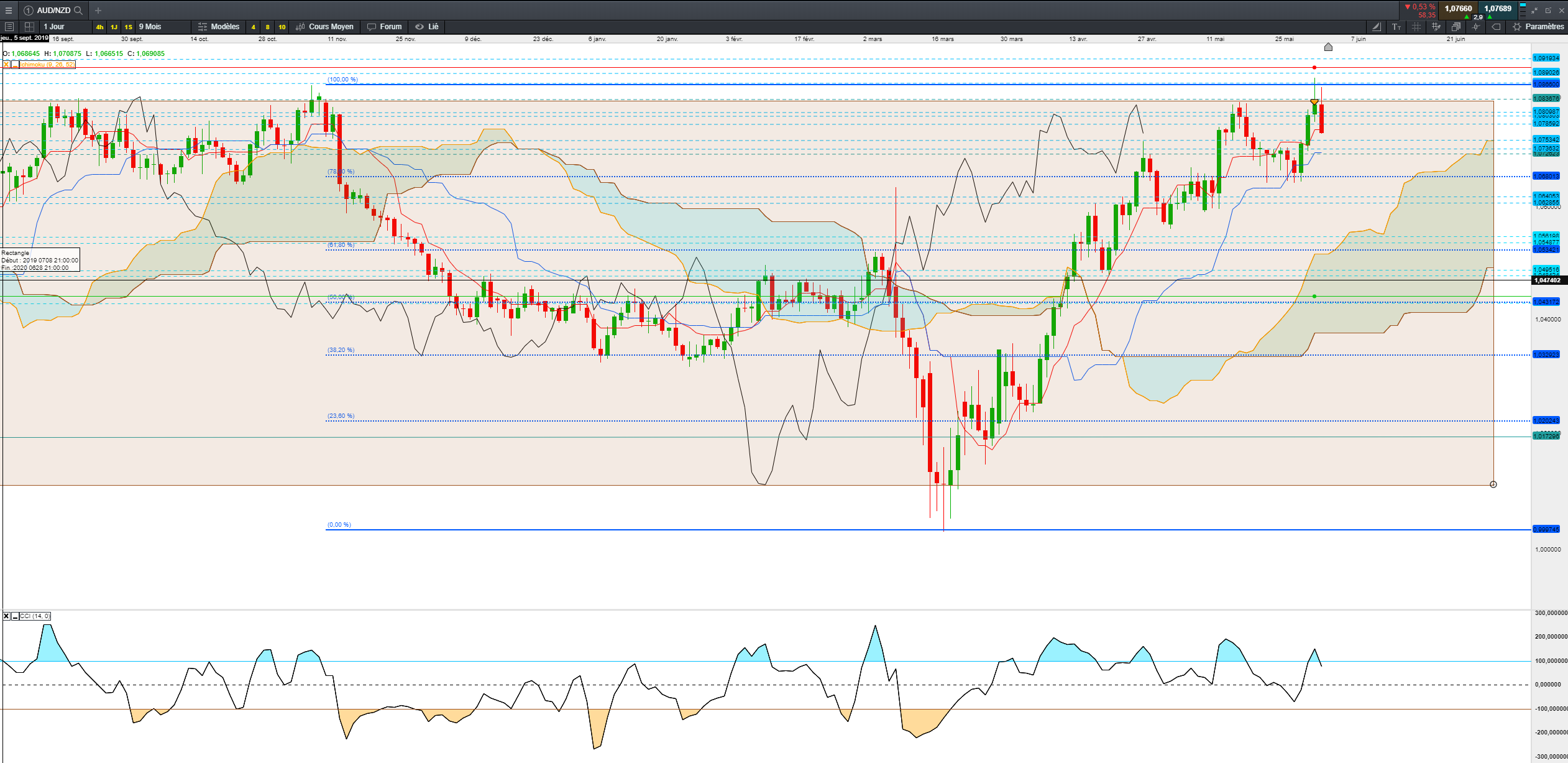Select the candlestick order tool icon

(1476, 27)
